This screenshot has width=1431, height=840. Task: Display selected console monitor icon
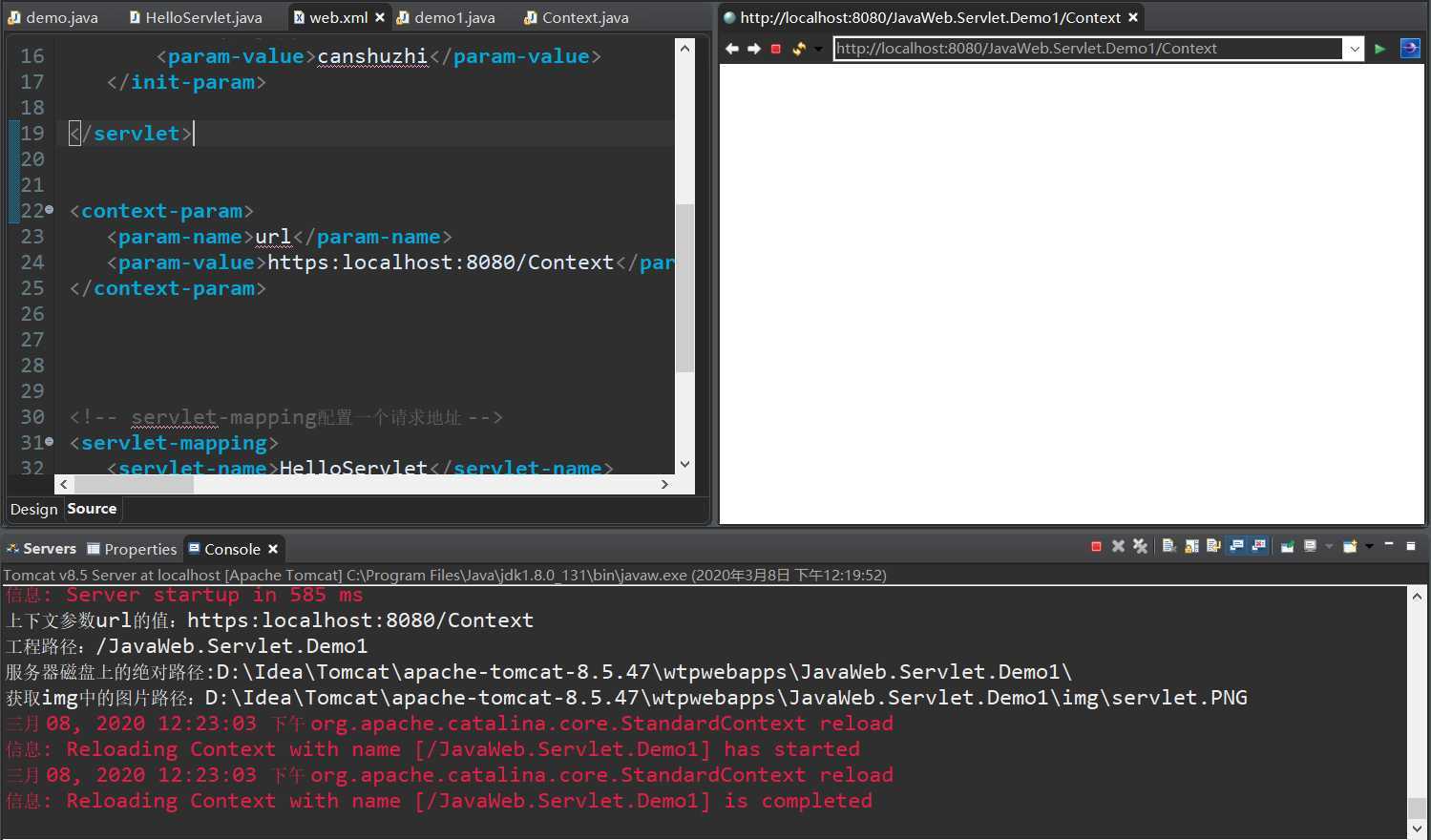[1311, 546]
